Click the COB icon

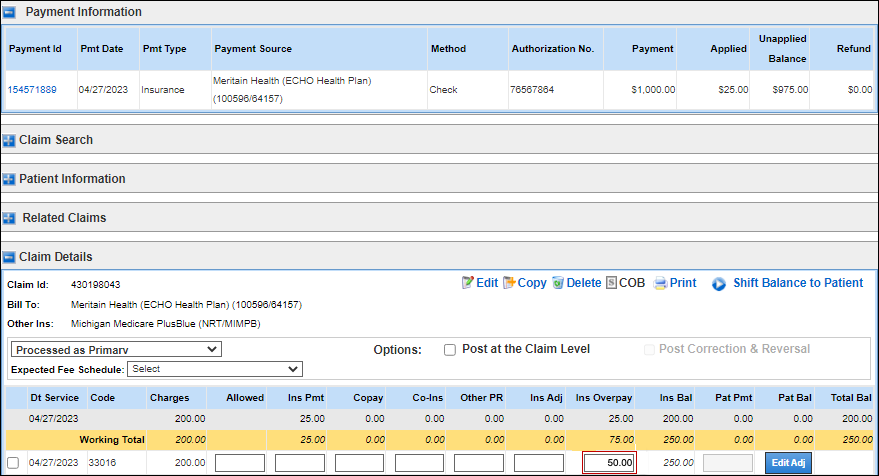pyautogui.click(x=611, y=283)
